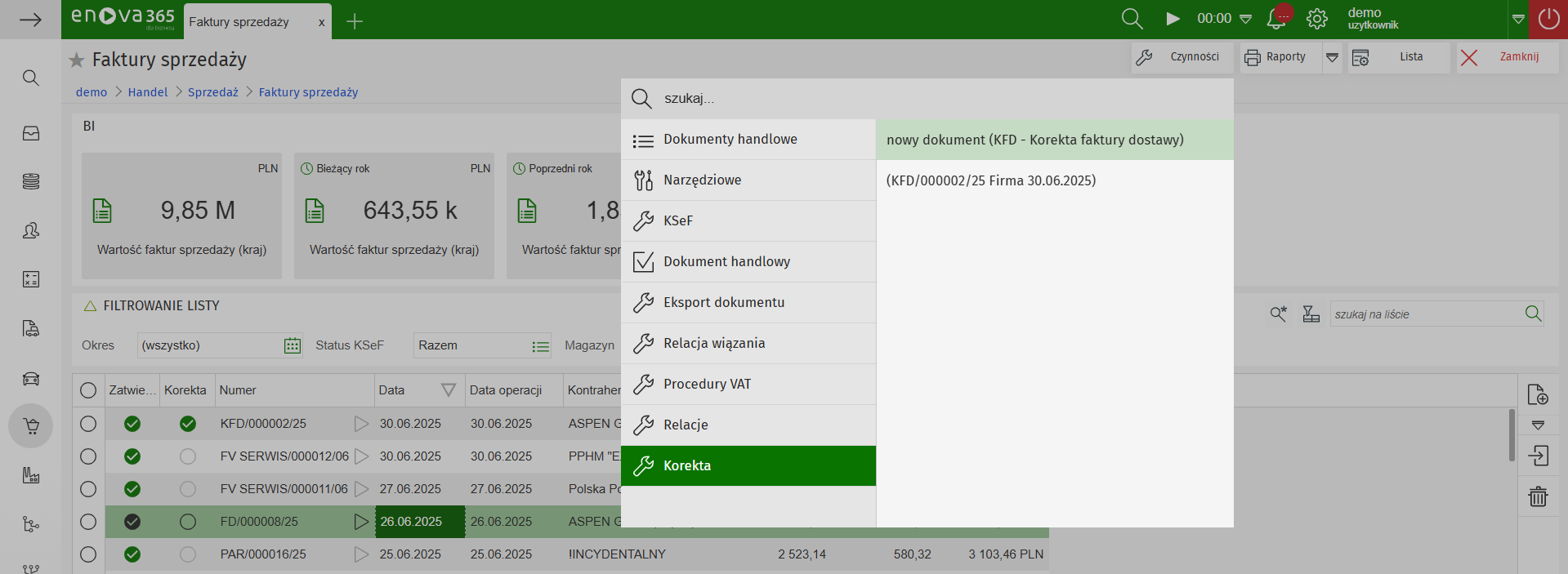The width and height of the screenshot is (1568, 574).
Task: Expand the Raporty dropdown arrow
Action: [x=1332, y=57]
